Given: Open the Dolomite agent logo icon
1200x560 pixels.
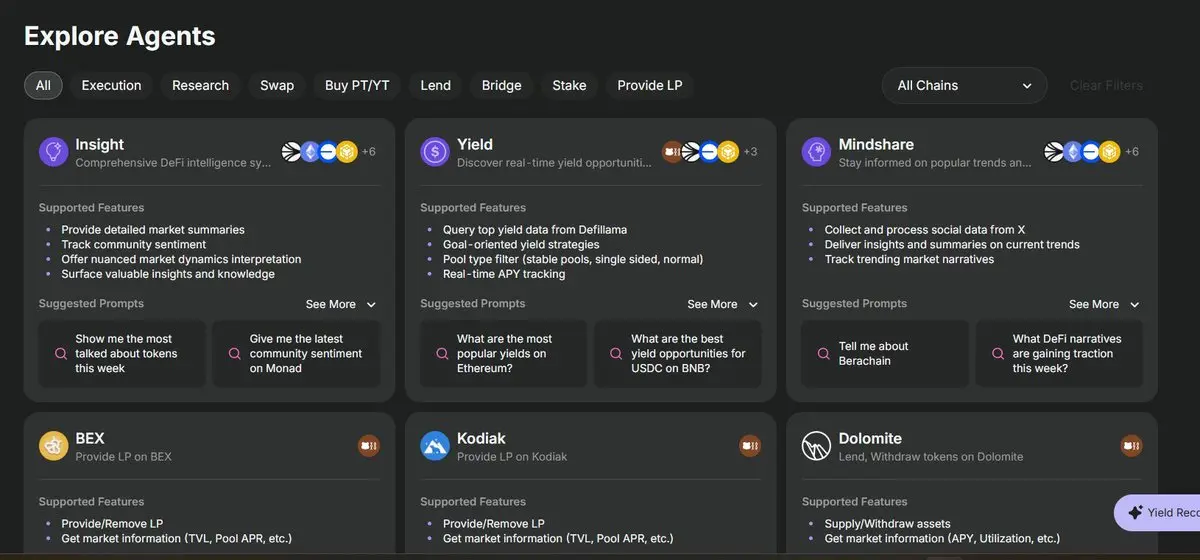Looking at the screenshot, I should point(817,446).
